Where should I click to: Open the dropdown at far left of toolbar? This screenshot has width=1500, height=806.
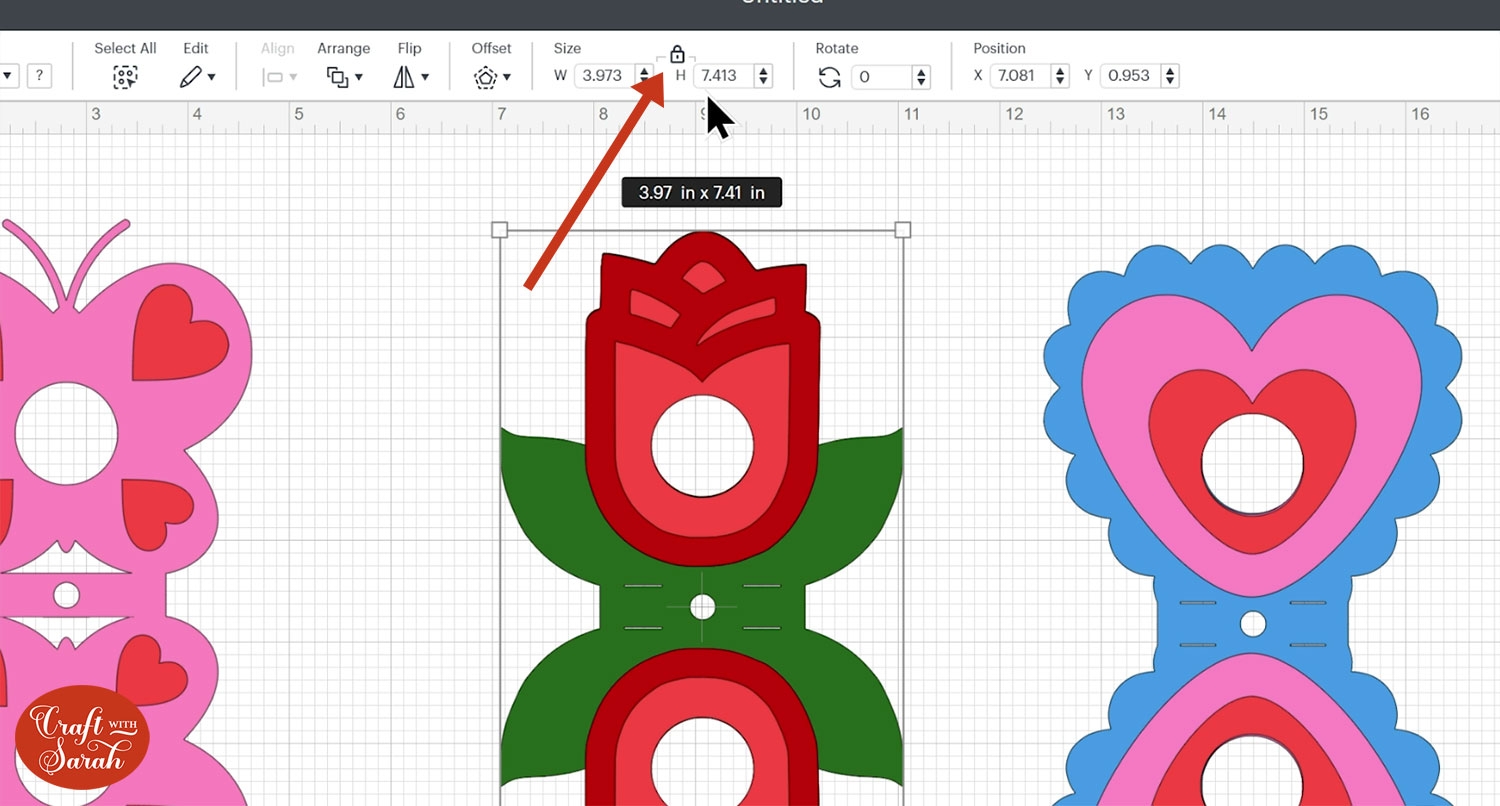click(10, 75)
